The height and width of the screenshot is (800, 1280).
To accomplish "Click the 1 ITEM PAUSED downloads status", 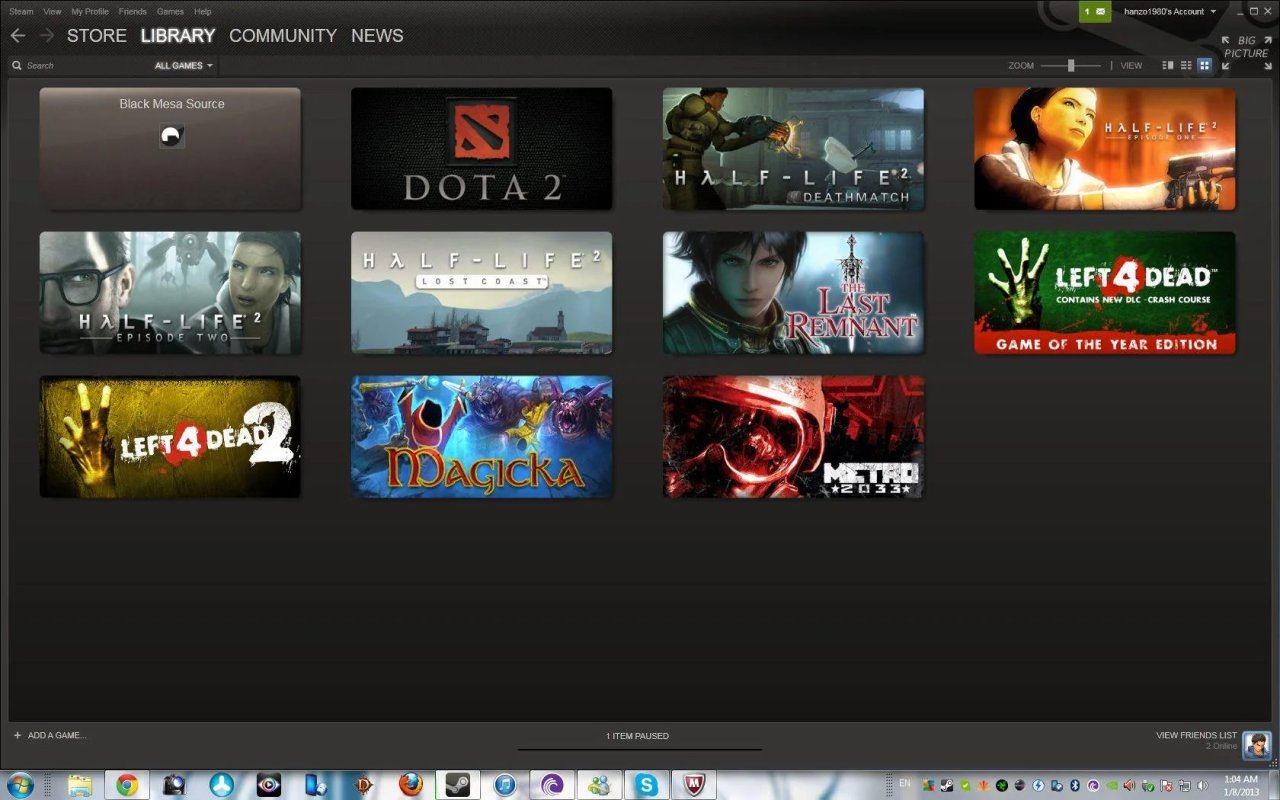I will [638, 736].
